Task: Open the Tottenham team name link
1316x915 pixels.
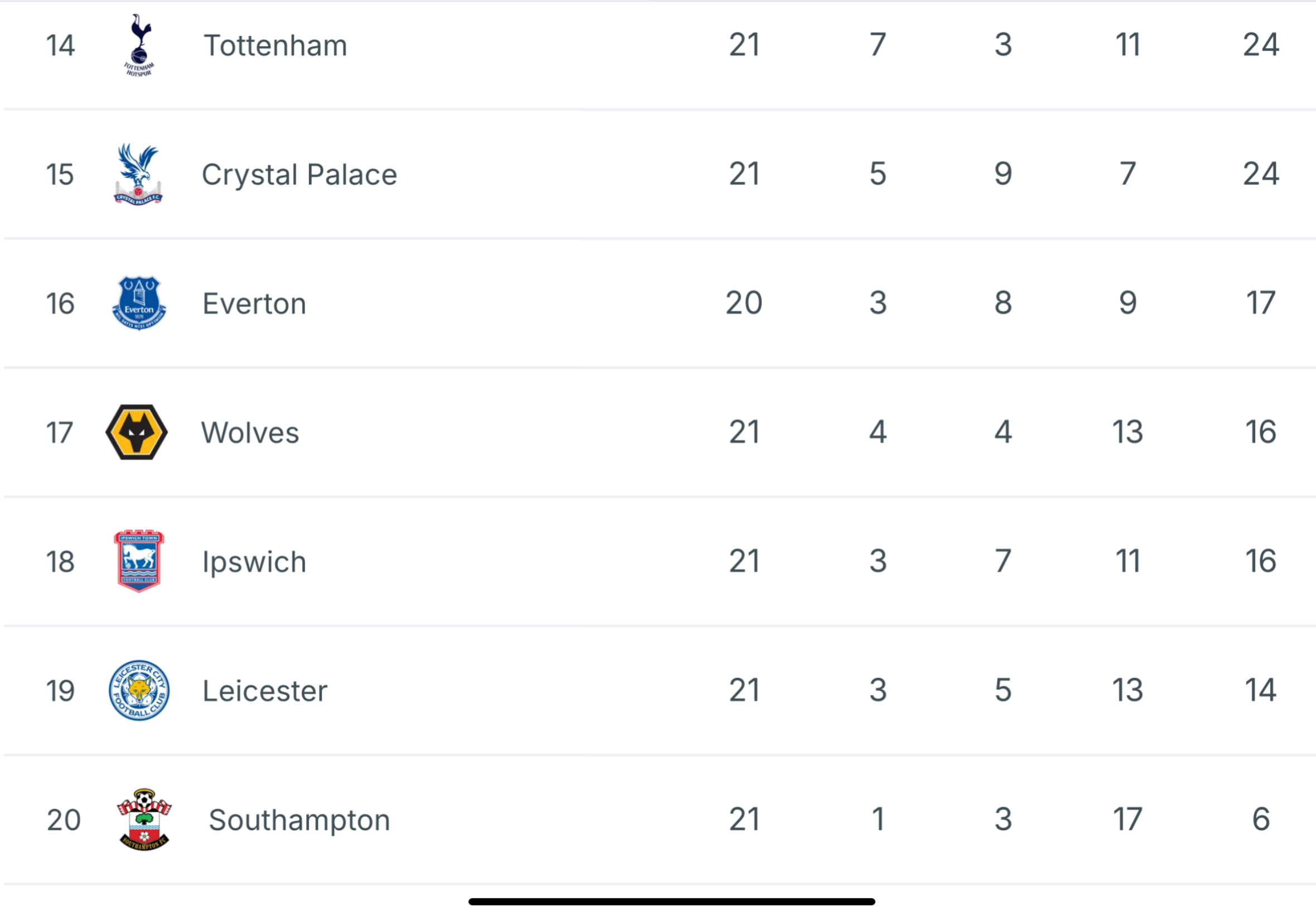Action: pos(275,45)
